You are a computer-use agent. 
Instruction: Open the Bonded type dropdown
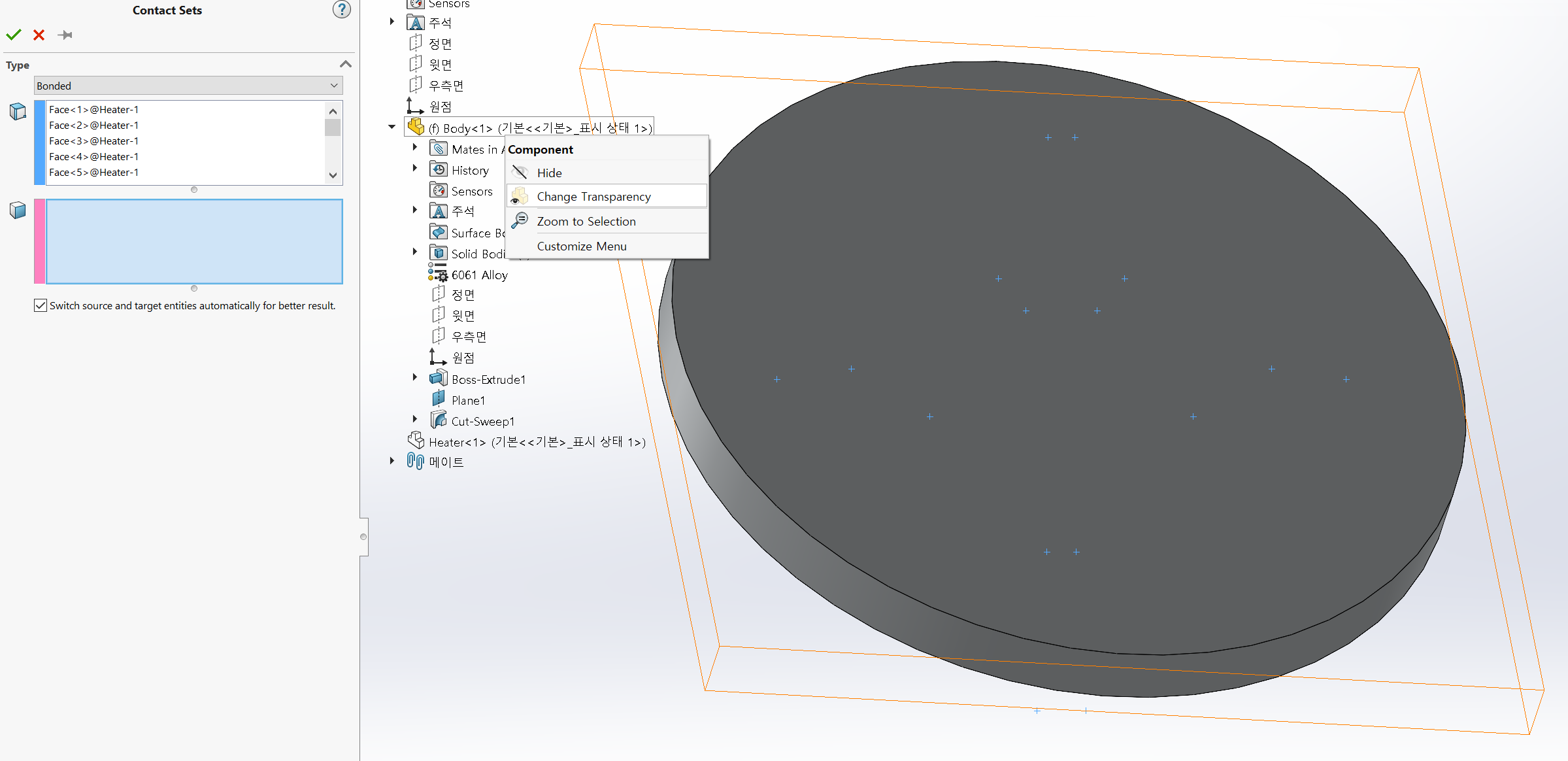point(188,86)
